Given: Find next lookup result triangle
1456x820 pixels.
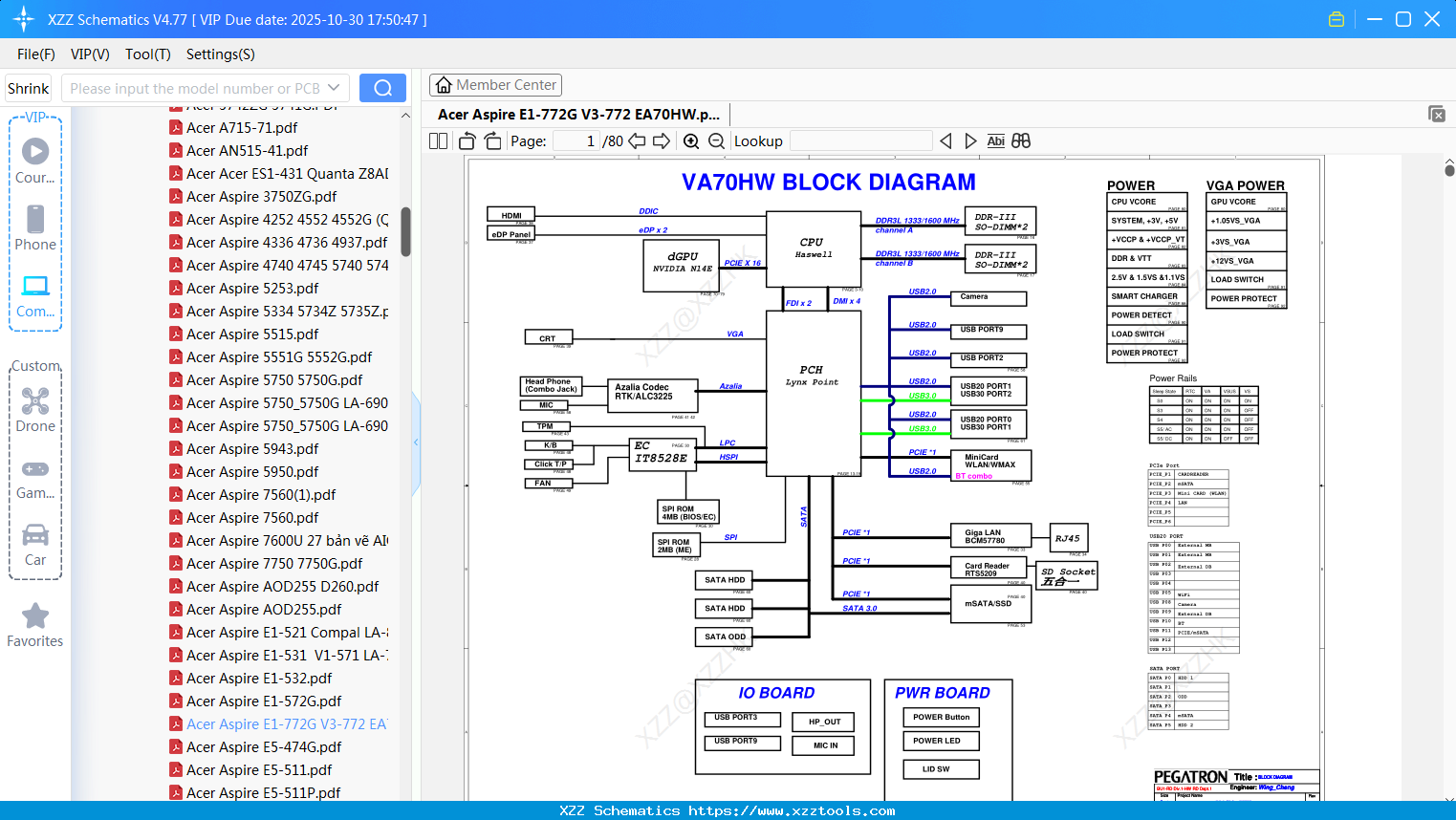Looking at the screenshot, I should point(970,141).
